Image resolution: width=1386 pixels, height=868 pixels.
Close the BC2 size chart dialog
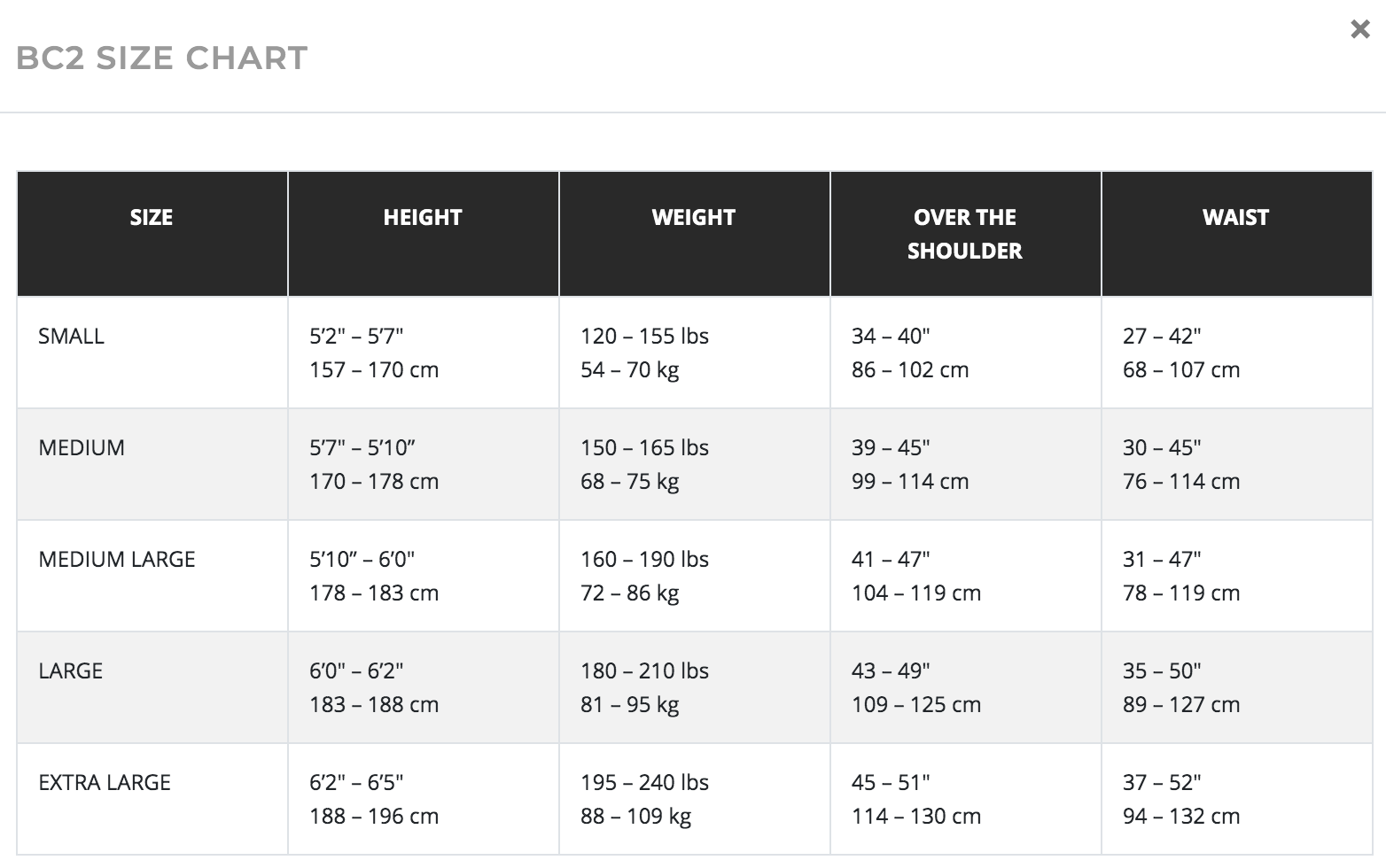1359,29
